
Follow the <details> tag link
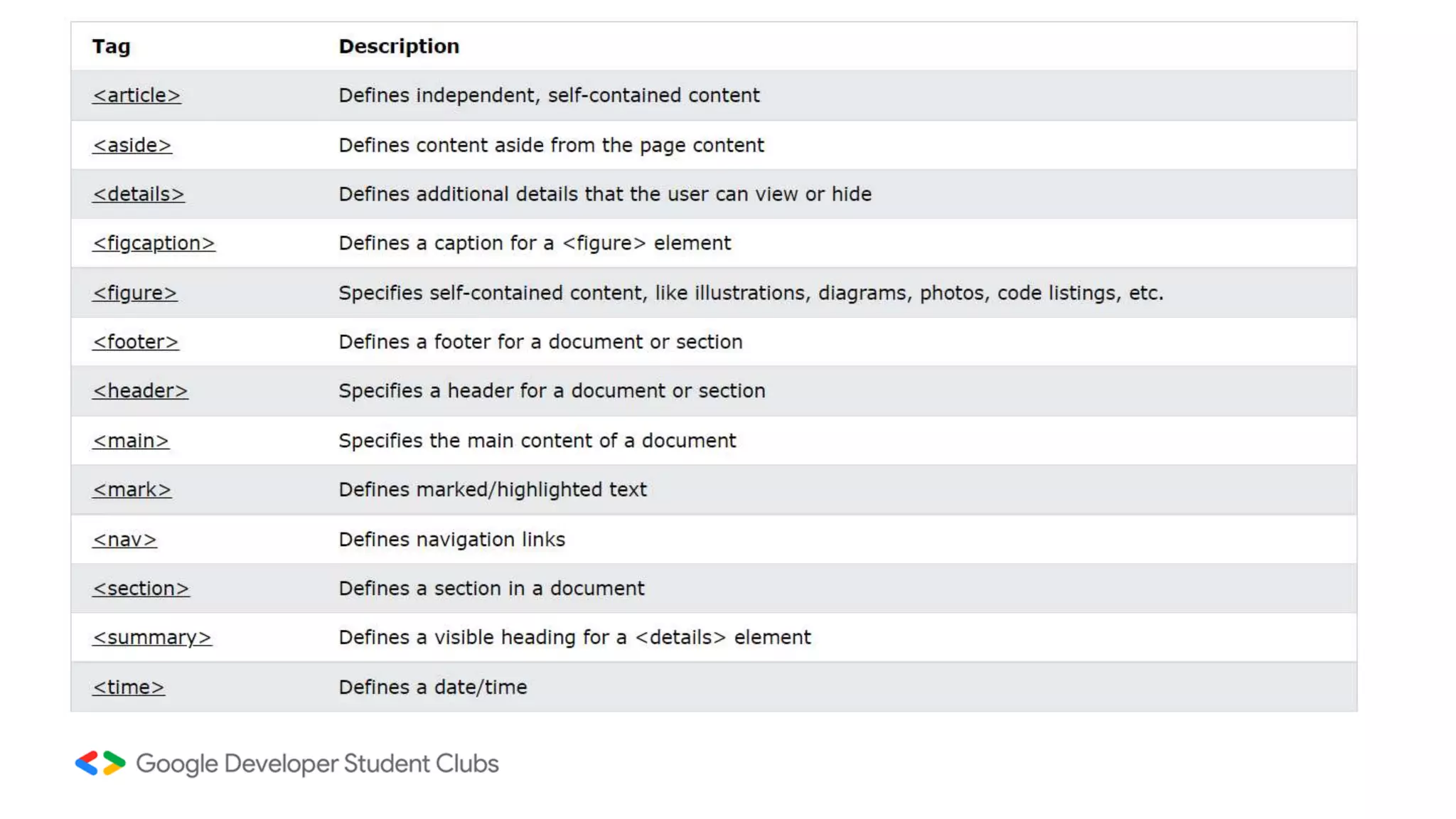(x=138, y=194)
